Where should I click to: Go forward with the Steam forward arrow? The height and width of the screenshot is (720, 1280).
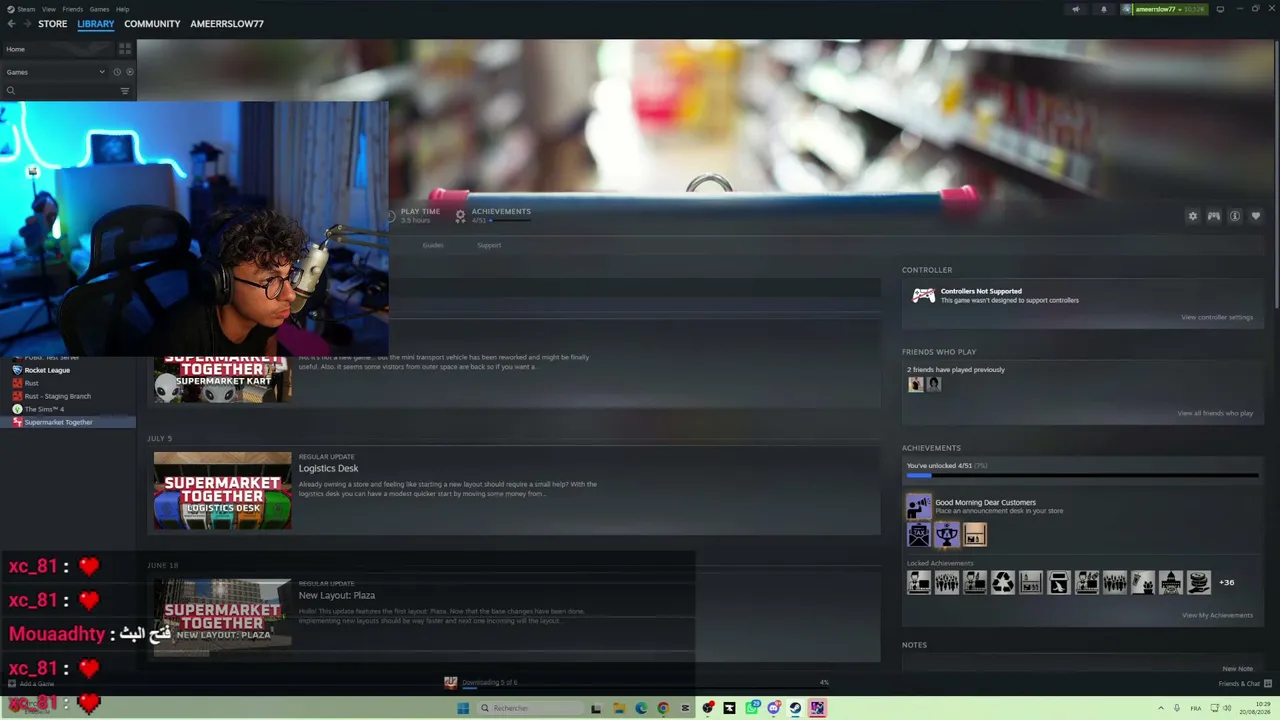[26, 24]
